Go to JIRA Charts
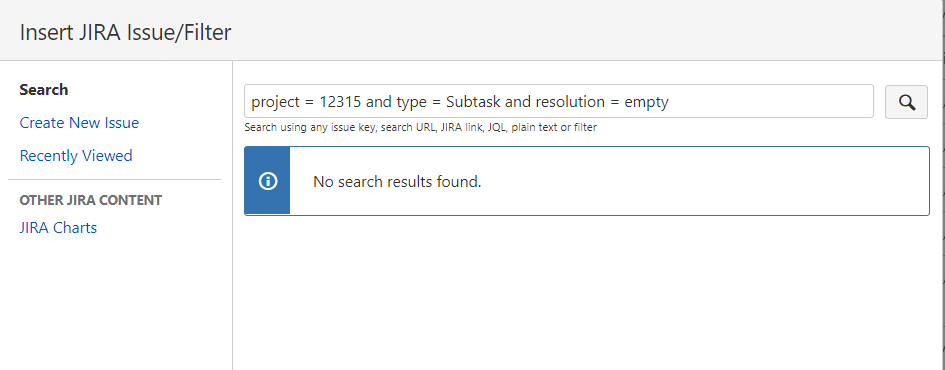Screen dimensions: 945x370 tap(58, 228)
